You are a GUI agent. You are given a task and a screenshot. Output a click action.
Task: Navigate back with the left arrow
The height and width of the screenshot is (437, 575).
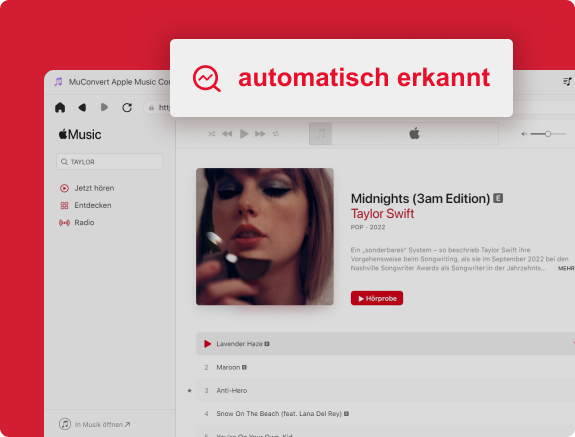coord(83,107)
